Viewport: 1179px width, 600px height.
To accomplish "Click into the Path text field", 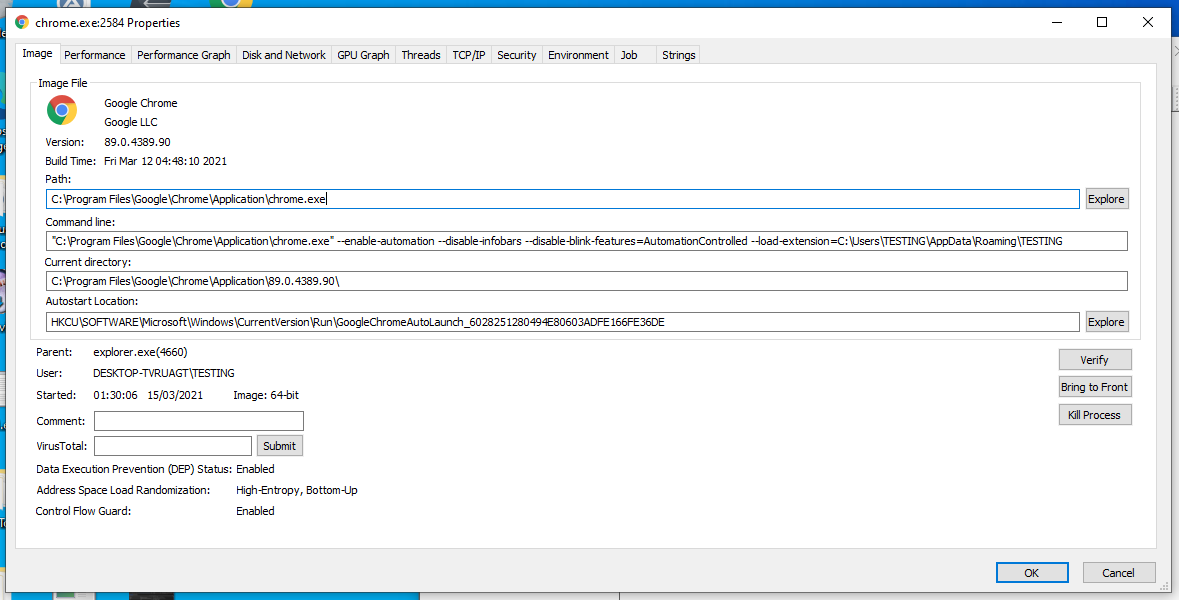I will coord(562,199).
